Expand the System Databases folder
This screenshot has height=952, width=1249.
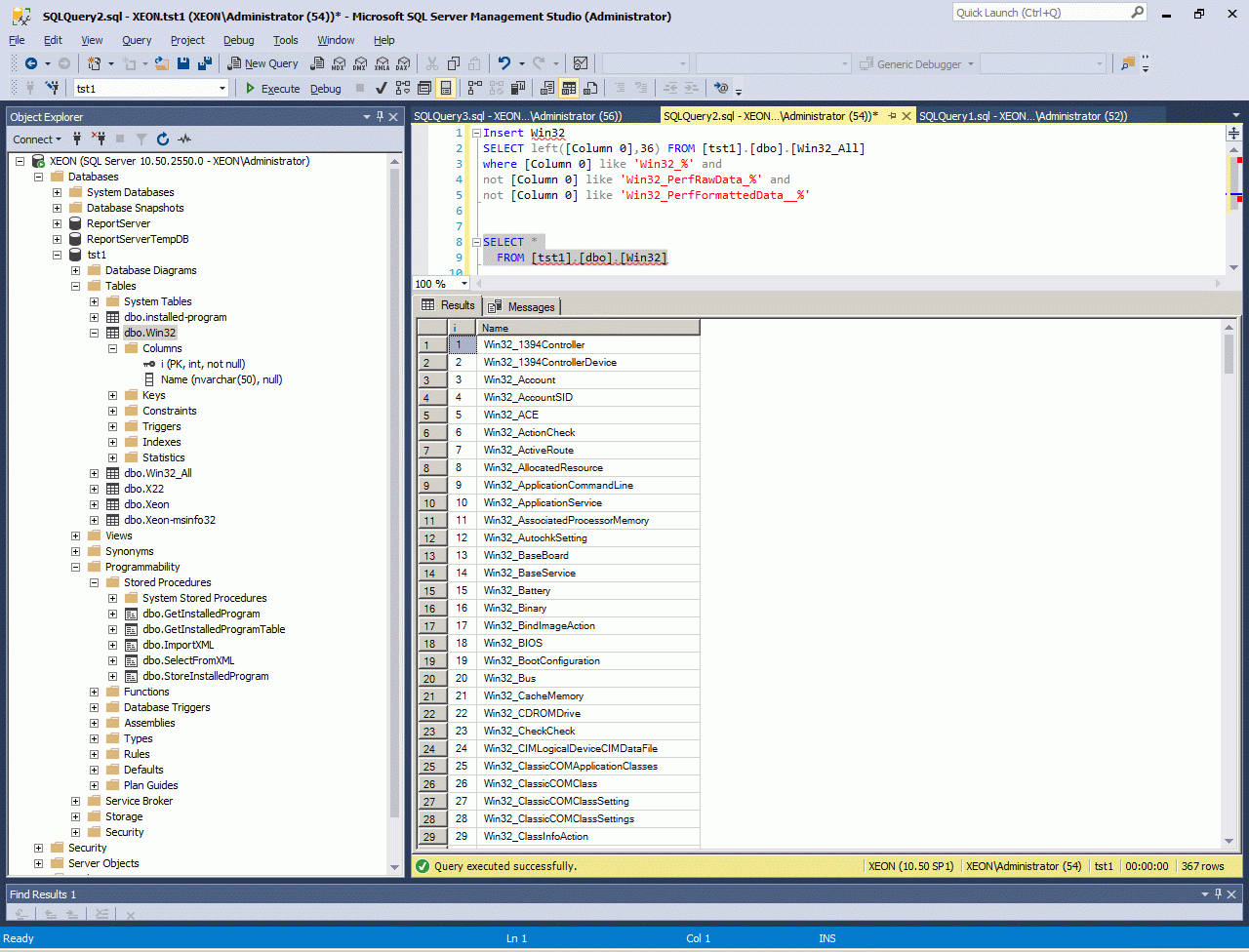pos(58,192)
